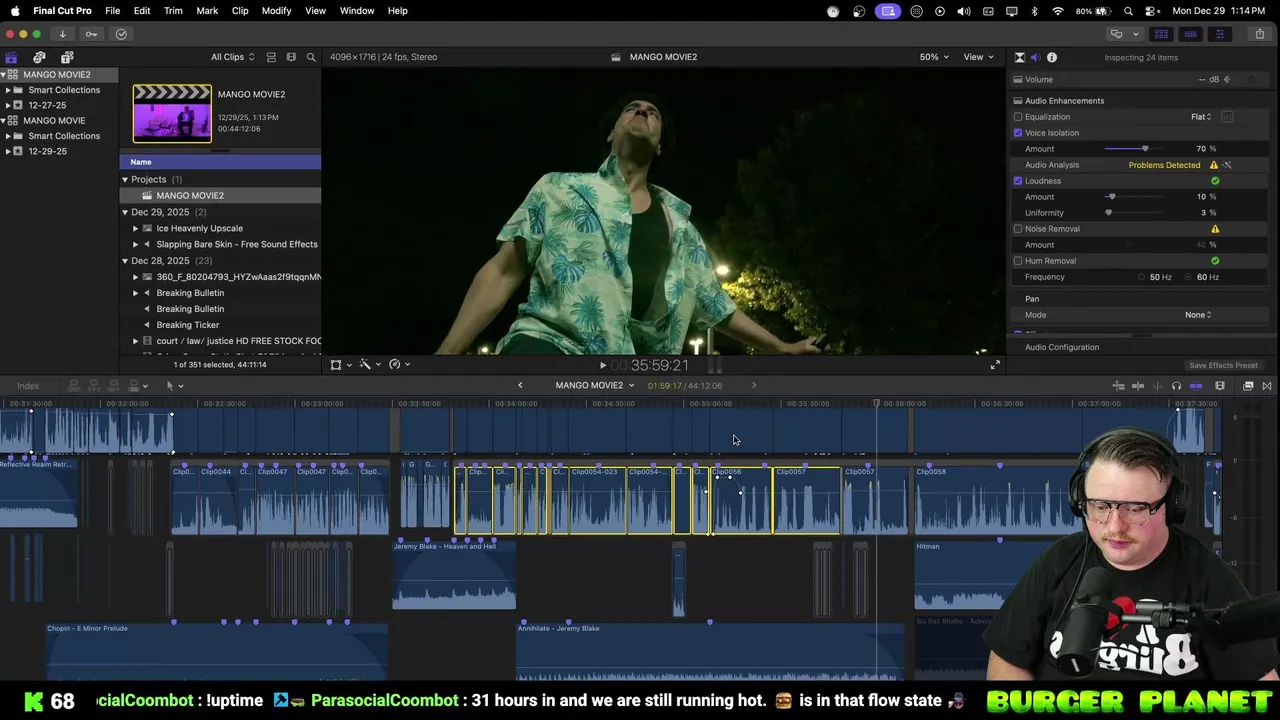Click the Import Media arrow button
This screenshot has width=1280, height=720.
(62, 34)
